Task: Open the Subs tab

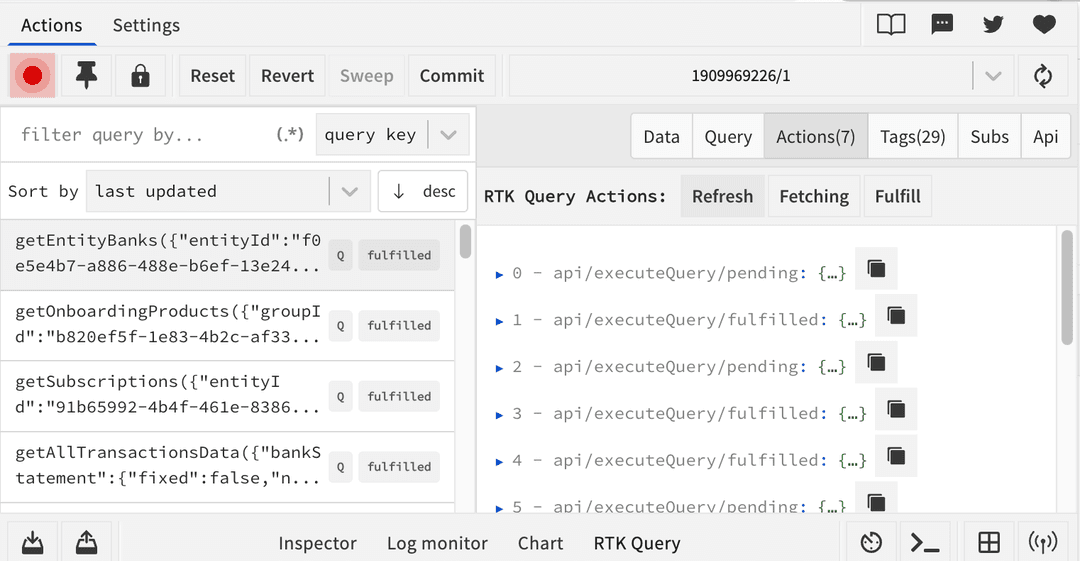Action: (990, 136)
